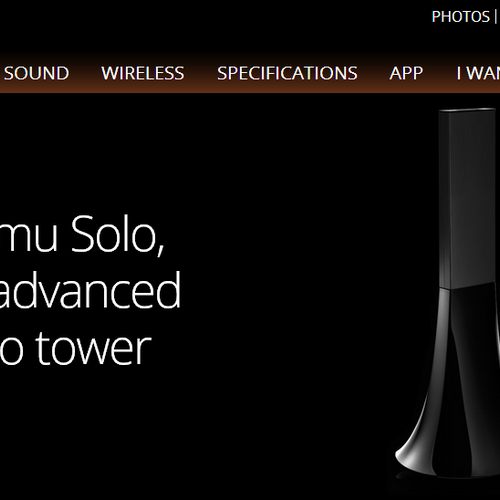
Task: Click the partially visible I WANT item
Action: (x=478, y=73)
